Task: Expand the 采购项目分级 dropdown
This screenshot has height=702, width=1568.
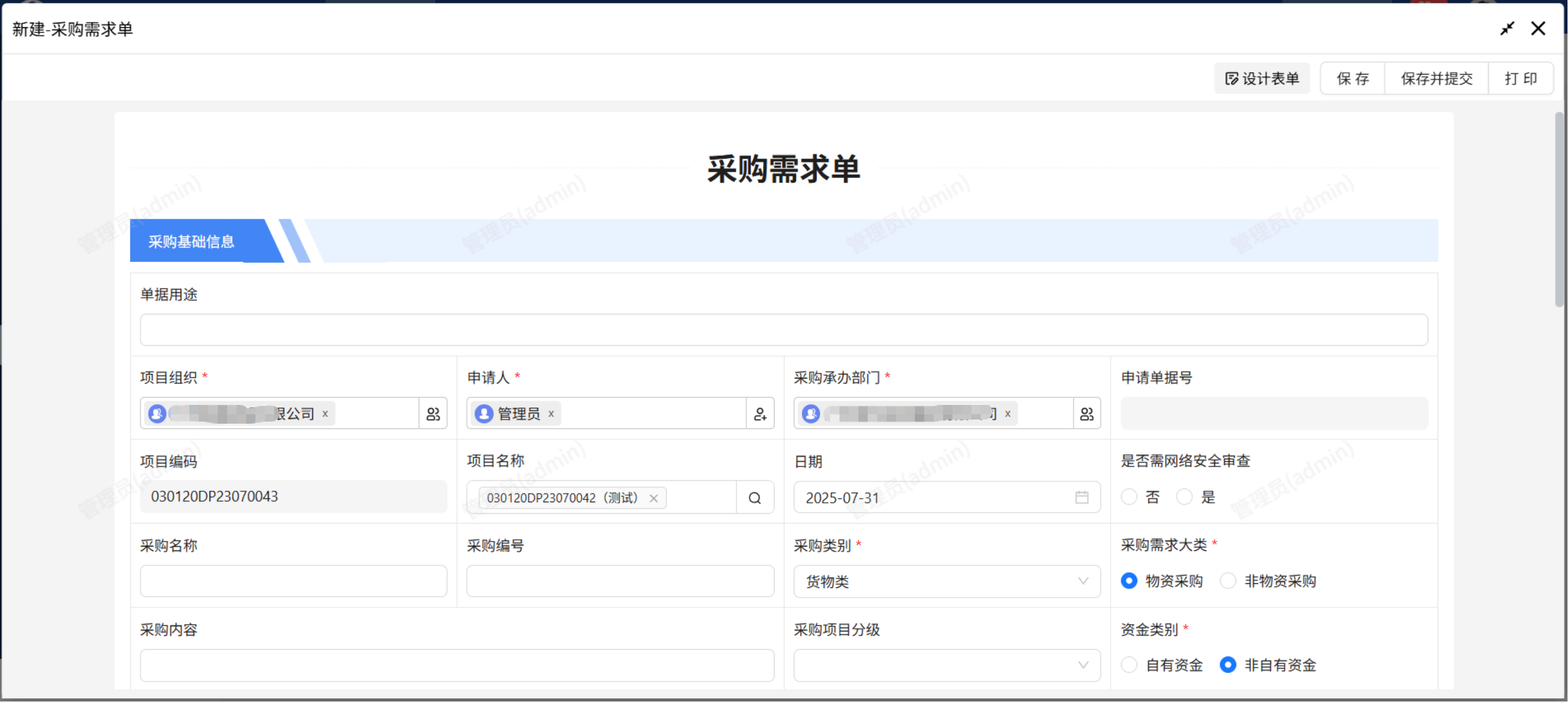Action: (x=947, y=665)
